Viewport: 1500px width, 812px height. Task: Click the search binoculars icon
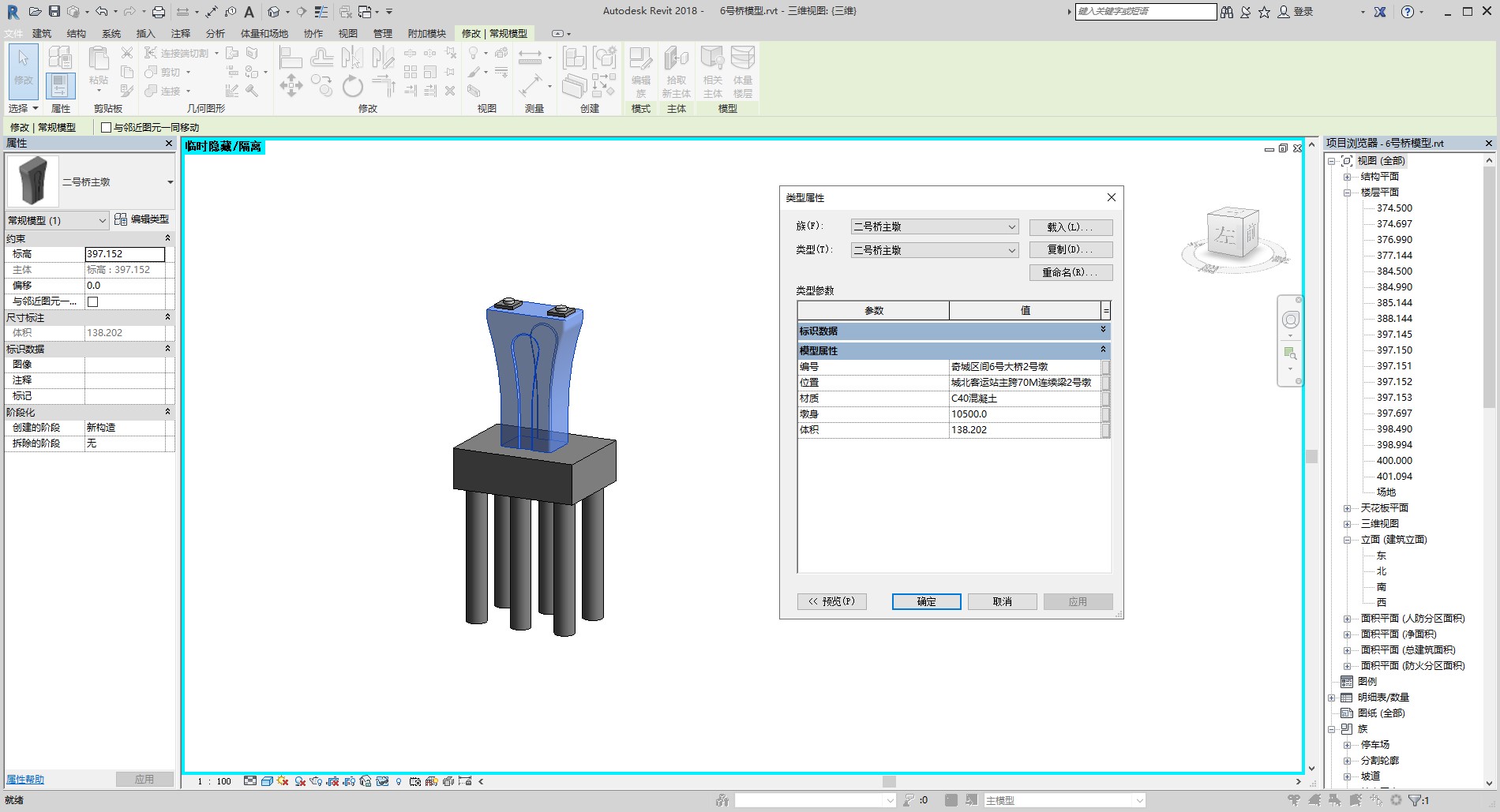pos(1226,12)
